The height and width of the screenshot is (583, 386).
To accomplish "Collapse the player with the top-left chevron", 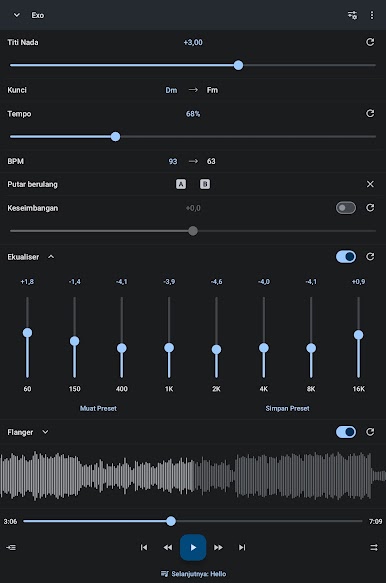I will point(16,15).
